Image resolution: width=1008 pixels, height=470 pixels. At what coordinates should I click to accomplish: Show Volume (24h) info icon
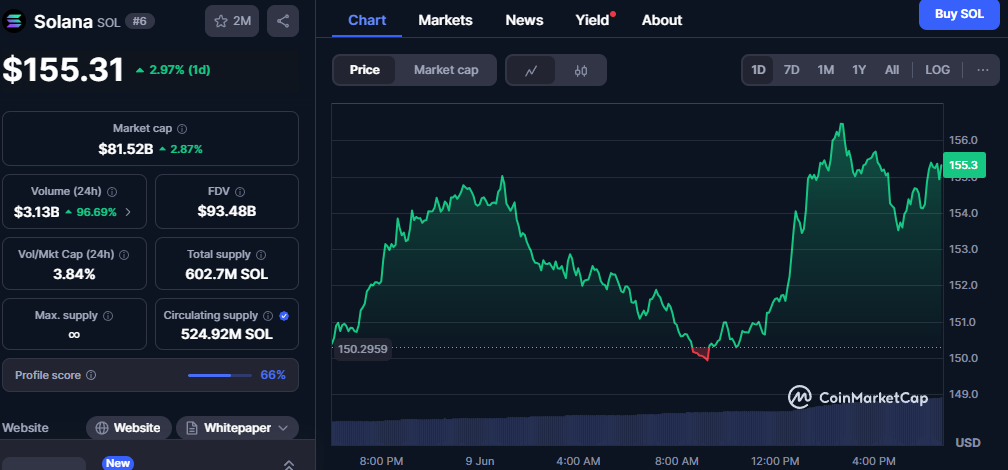(x=112, y=192)
